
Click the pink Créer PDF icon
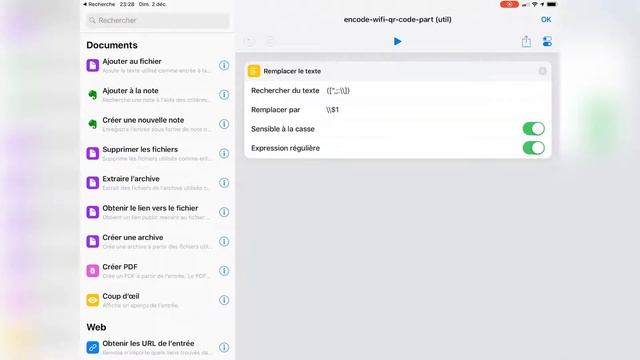click(x=93, y=271)
